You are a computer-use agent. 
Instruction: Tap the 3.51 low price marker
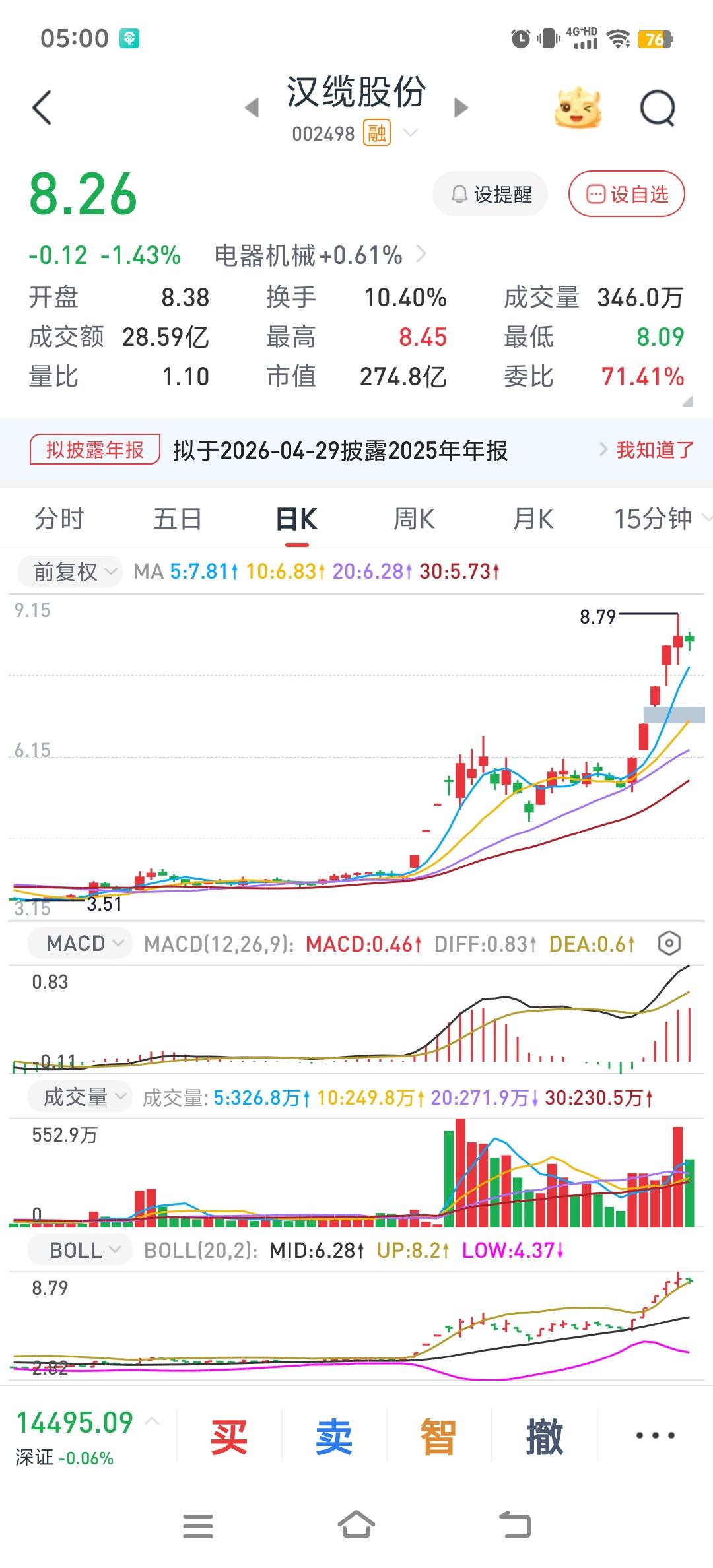[x=104, y=904]
